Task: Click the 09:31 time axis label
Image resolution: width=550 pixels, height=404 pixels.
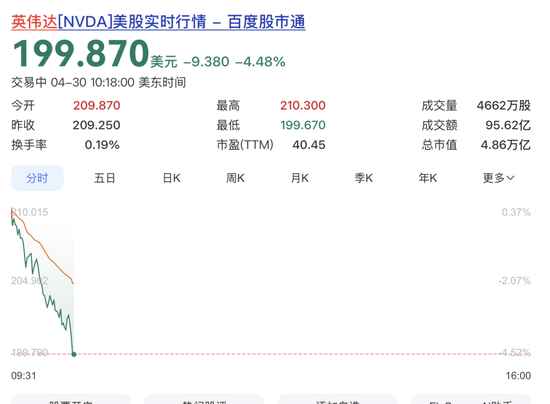Action: coord(24,376)
